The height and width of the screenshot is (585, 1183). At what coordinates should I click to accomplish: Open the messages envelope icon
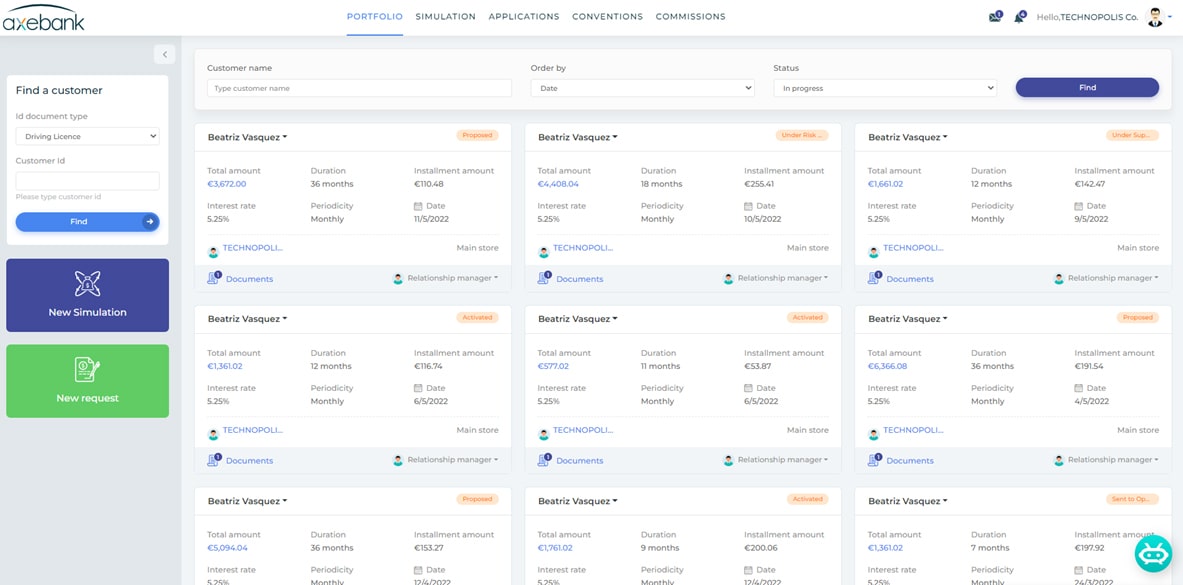pos(994,17)
